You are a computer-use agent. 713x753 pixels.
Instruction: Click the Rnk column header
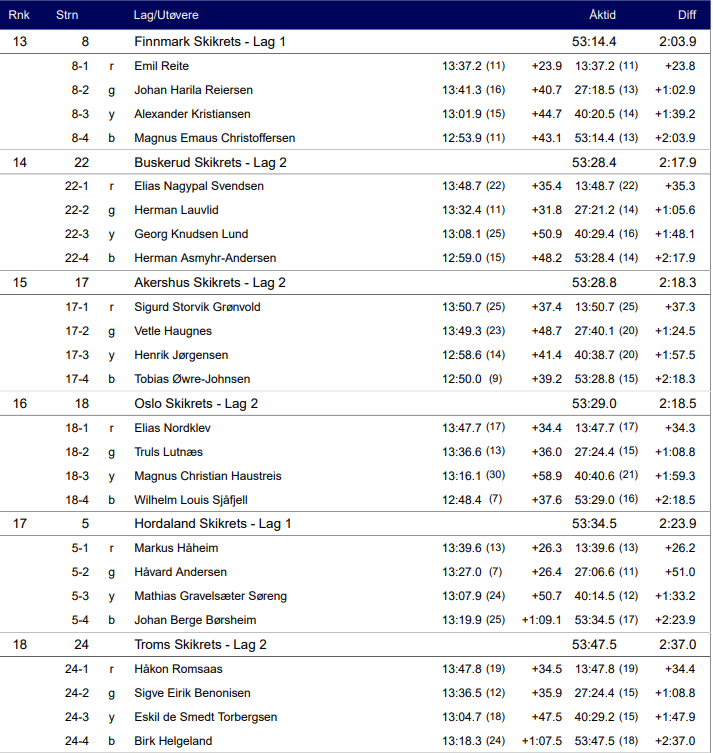19,16
